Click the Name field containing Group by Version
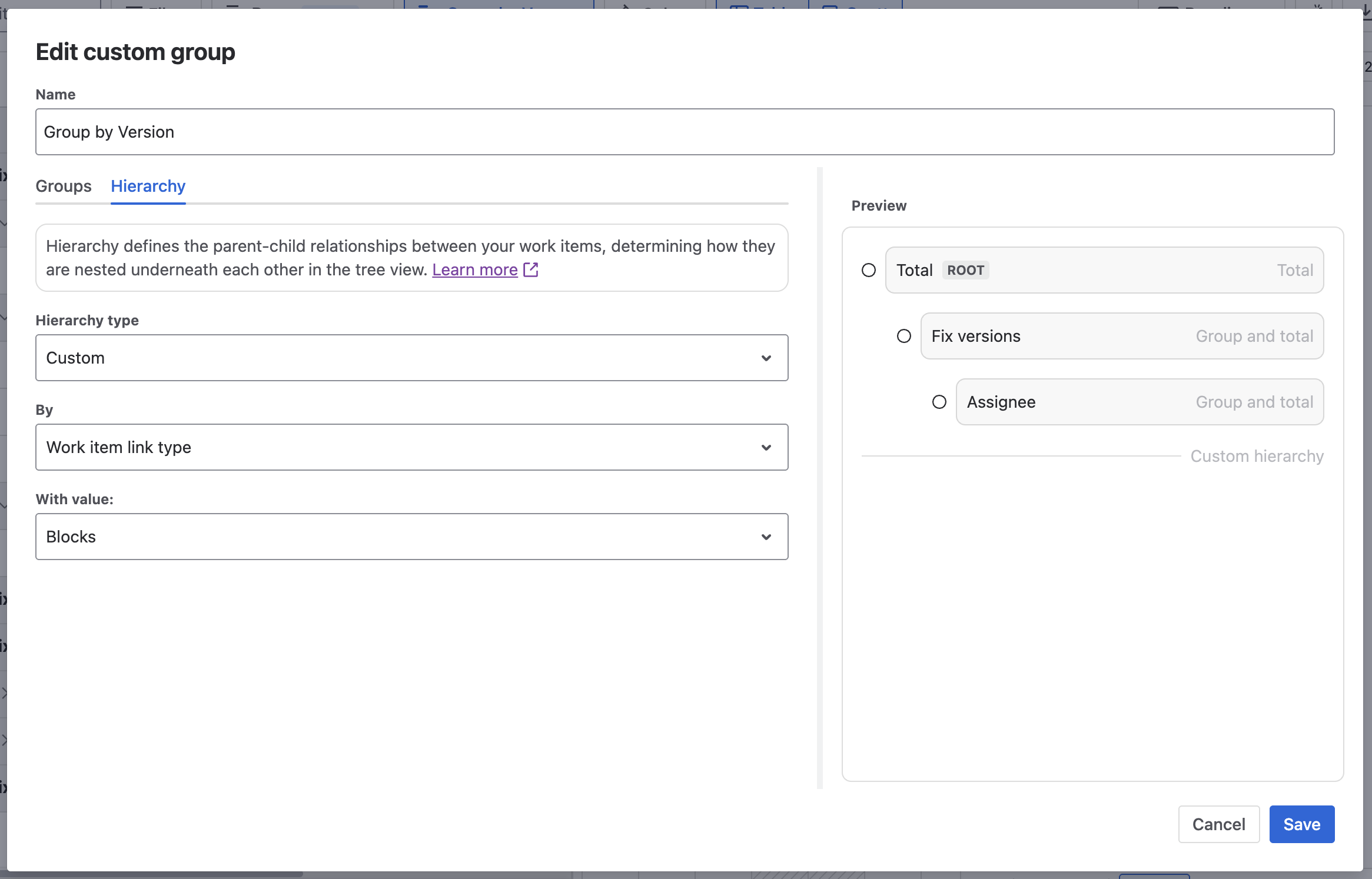 [684, 132]
